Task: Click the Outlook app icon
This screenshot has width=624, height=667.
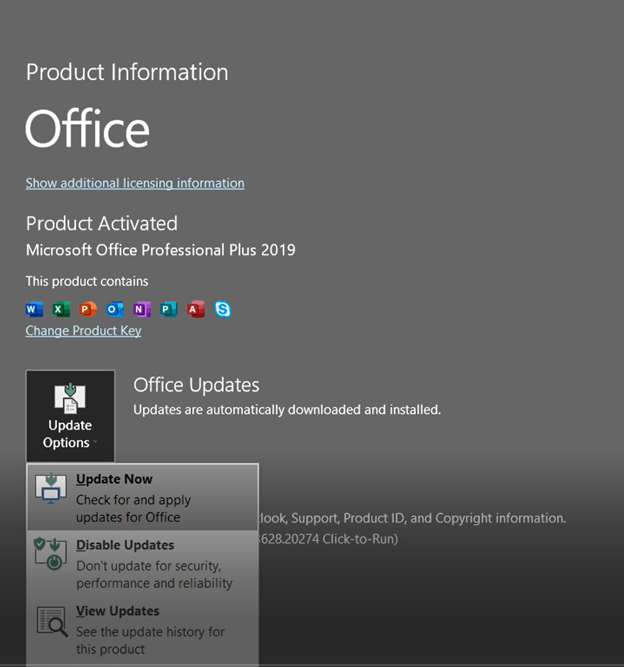Action: (x=115, y=309)
